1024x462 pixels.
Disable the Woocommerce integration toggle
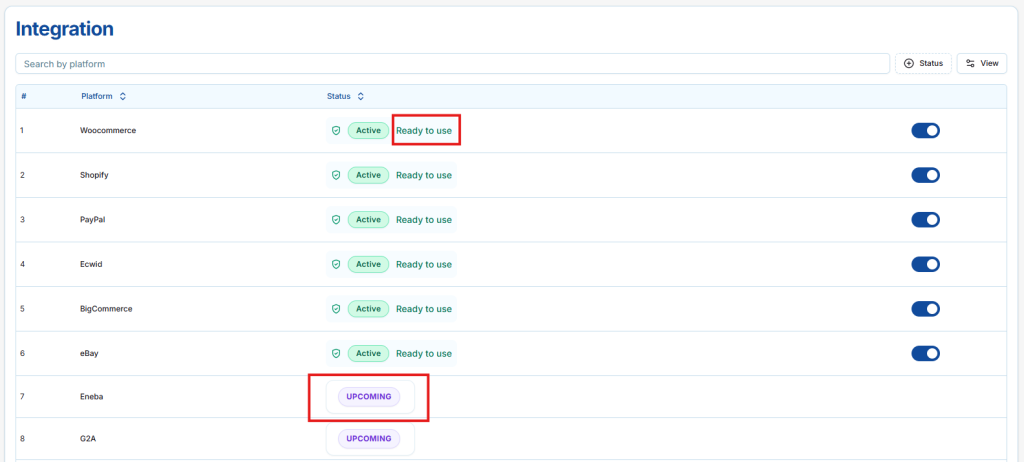pyautogui.click(x=925, y=131)
